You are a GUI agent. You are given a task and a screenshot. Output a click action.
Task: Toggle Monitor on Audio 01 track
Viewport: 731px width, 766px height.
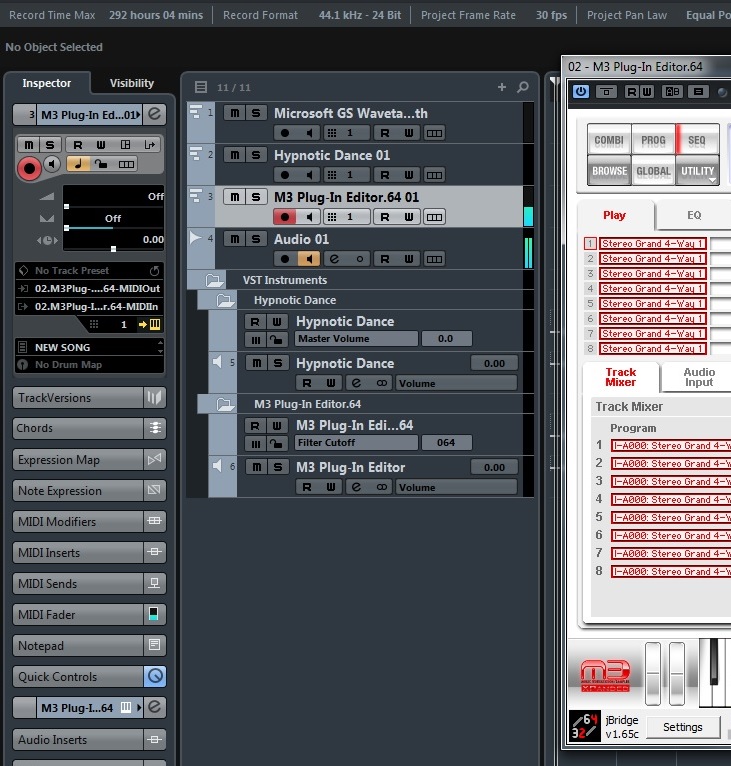[309, 259]
